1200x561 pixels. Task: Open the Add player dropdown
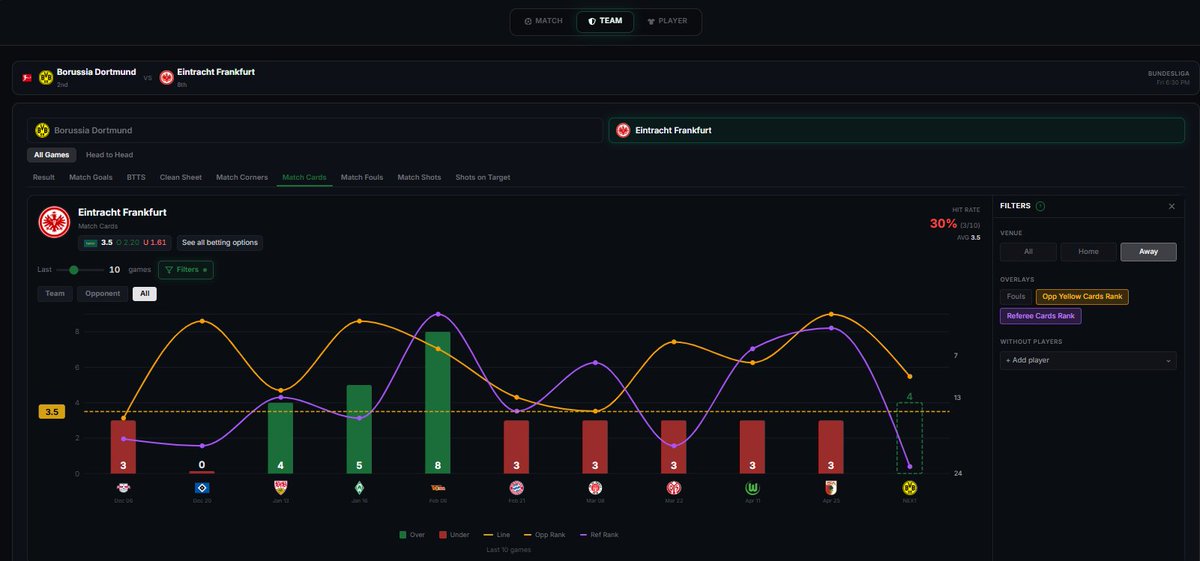[1088, 360]
